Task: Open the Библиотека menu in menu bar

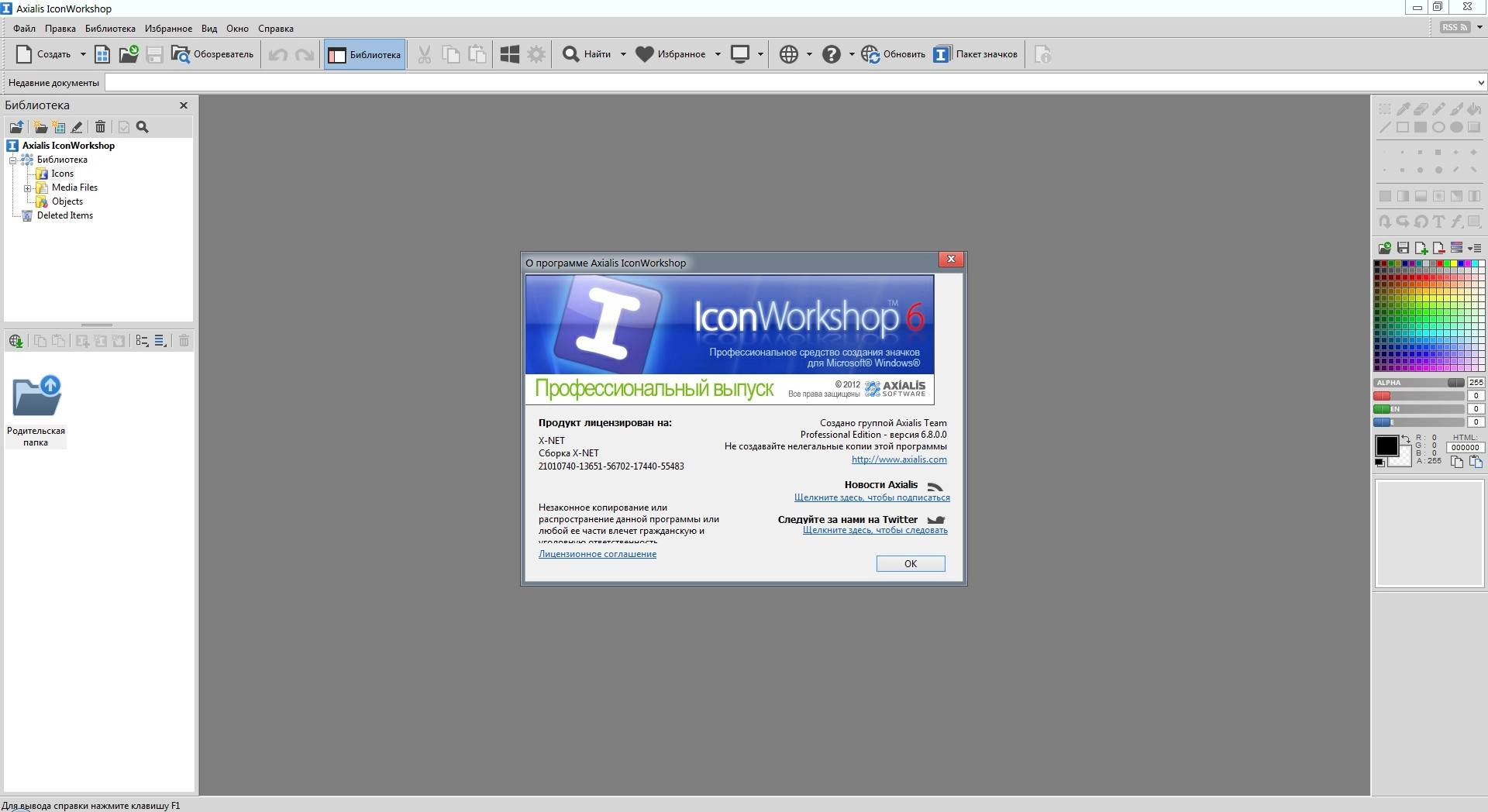Action: click(x=110, y=29)
